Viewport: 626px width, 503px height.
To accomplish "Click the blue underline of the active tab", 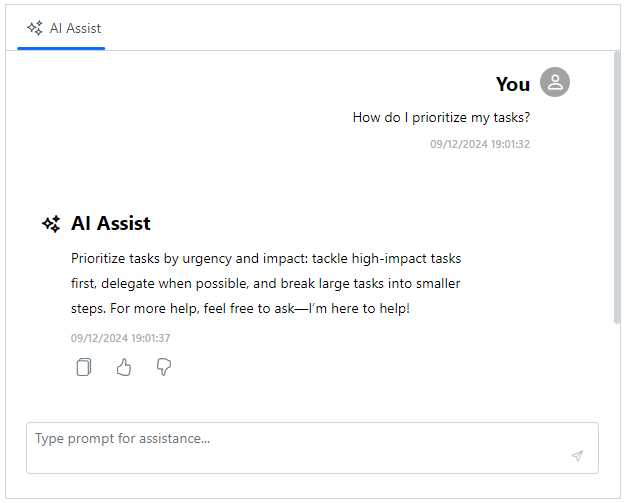I will (x=61, y=49).
